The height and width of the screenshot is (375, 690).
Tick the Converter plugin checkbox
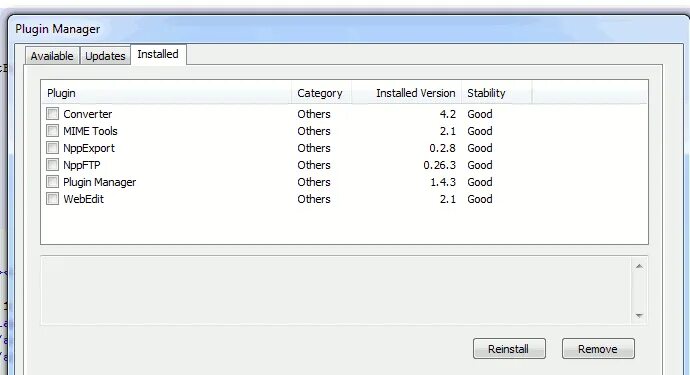pos(52,114)
